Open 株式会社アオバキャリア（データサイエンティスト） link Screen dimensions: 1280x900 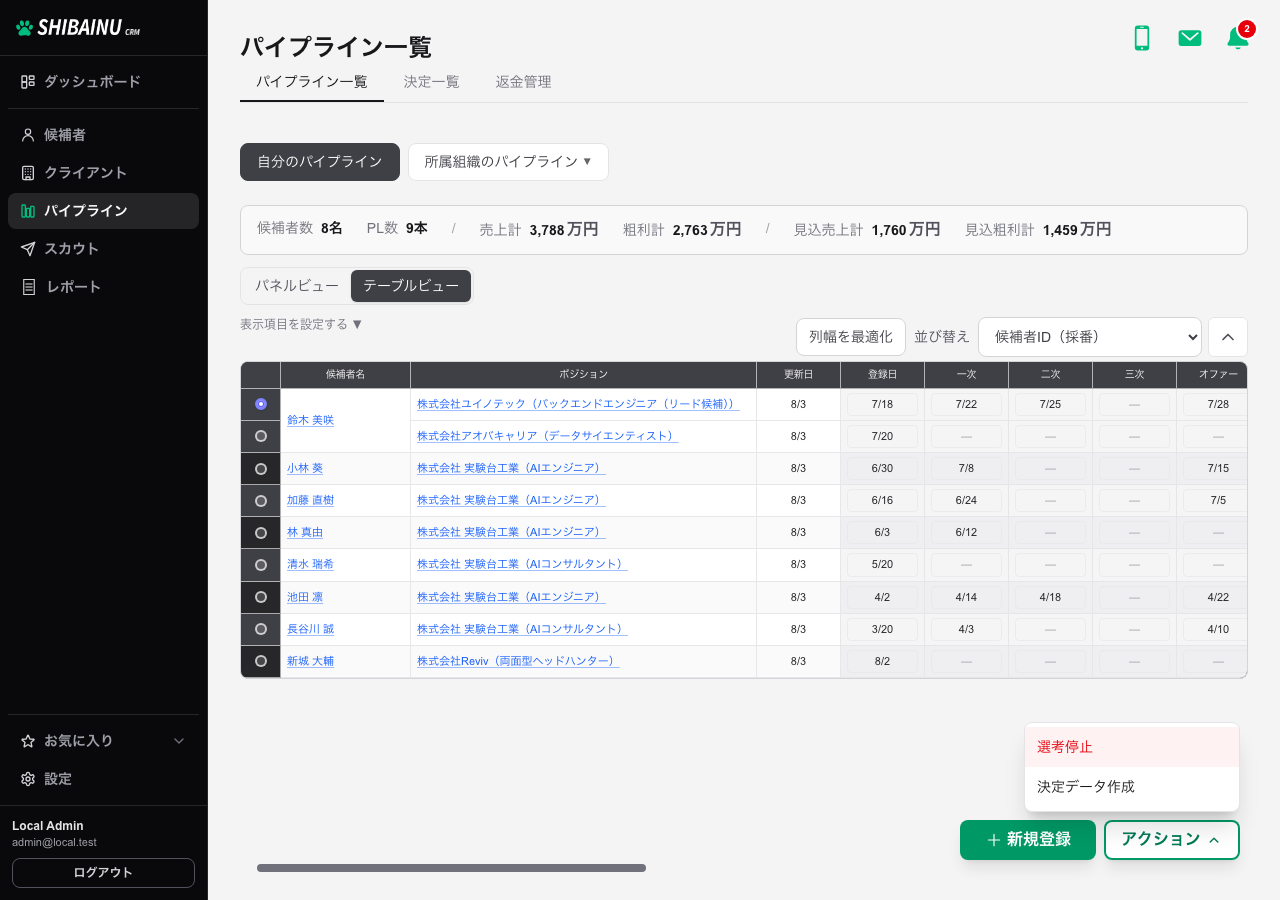(x=547, y=436)
